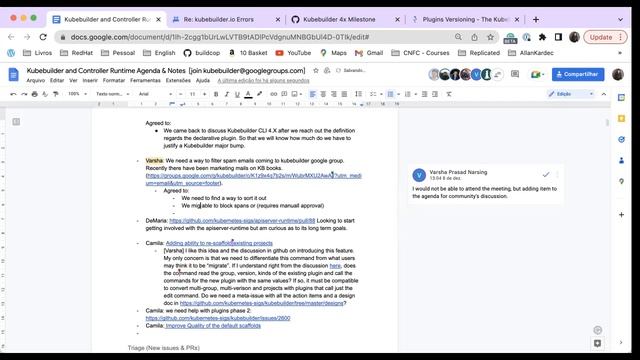Toggle the bulleted list button
Image resolution: width=640 pixels, height=360 pixels.
point(391,94)
